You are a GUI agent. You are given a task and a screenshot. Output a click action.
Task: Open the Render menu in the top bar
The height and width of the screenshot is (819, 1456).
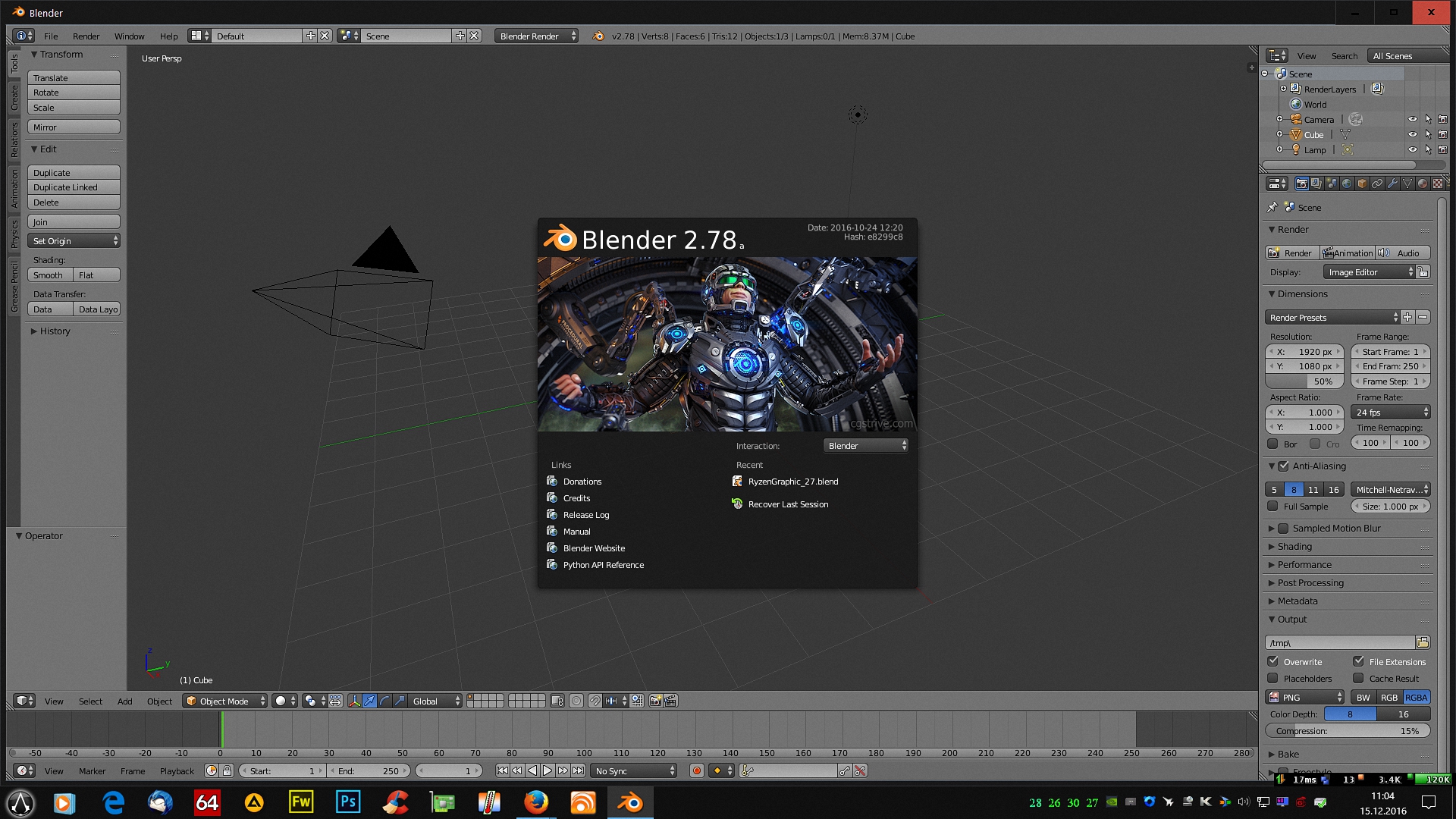pos(86,36)
